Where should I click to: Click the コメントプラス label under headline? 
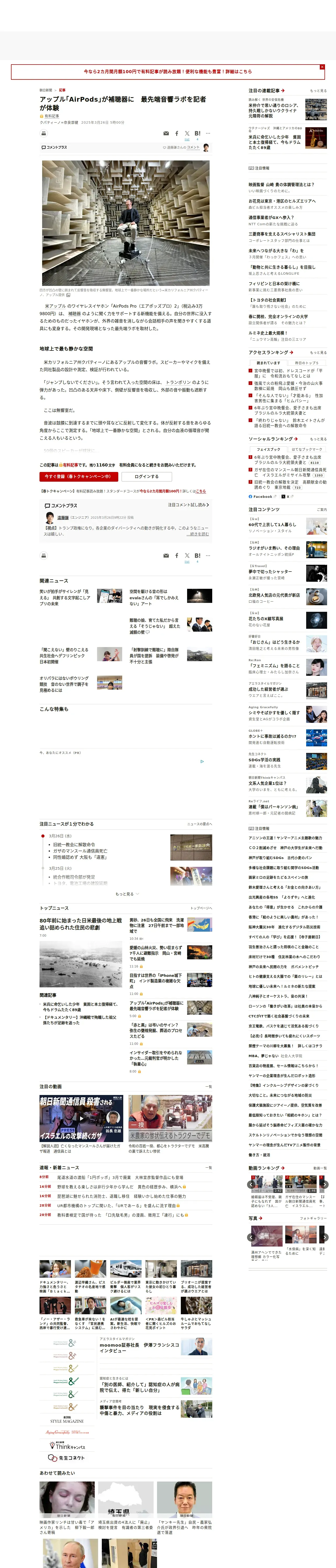click(x=54, y=147)
